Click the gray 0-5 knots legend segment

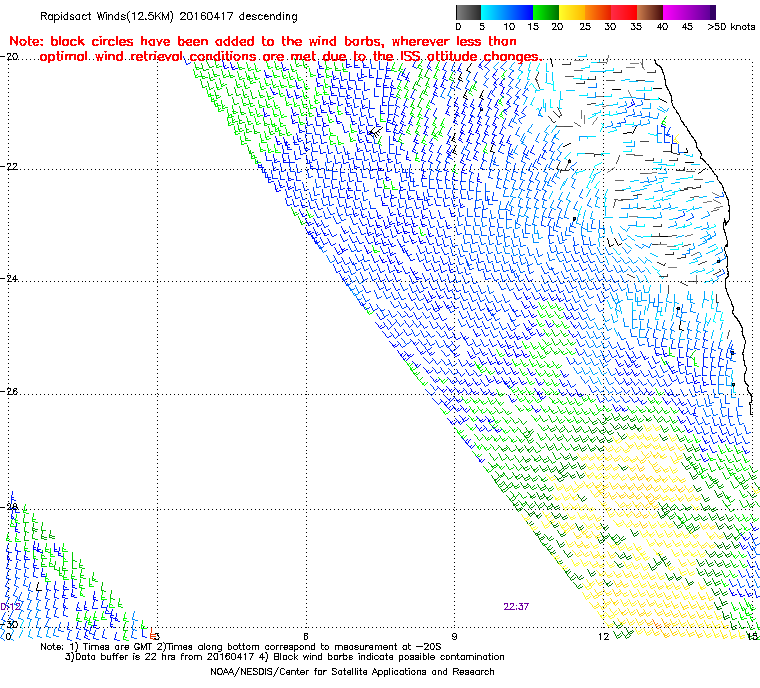[x=469, y=12]
